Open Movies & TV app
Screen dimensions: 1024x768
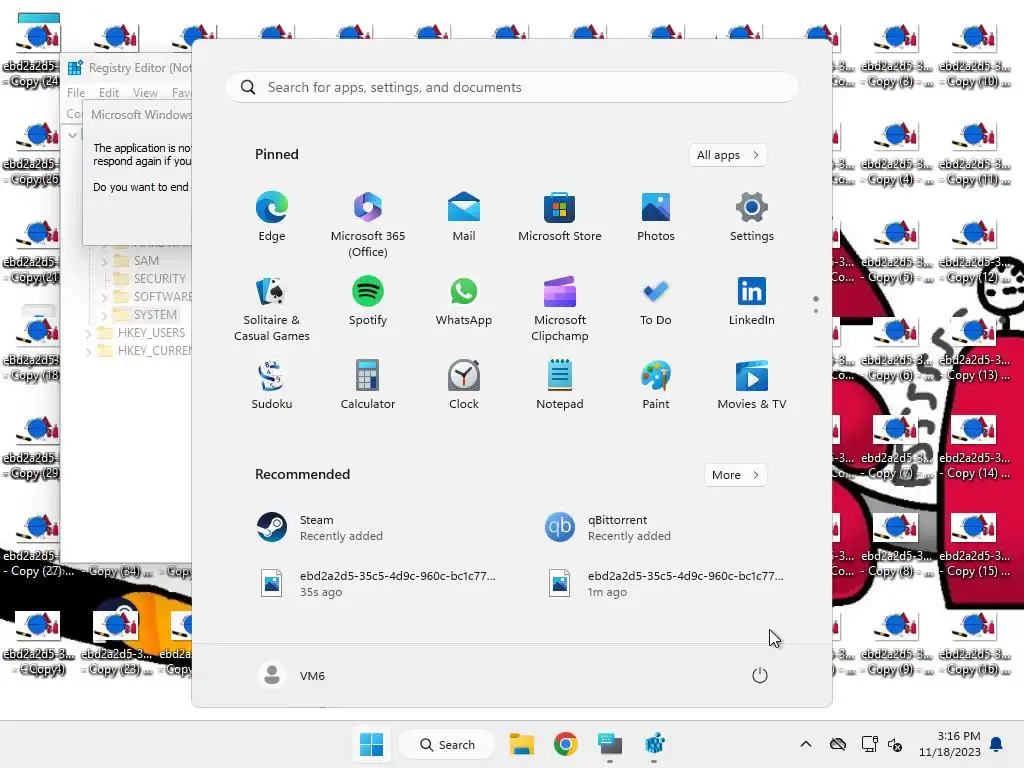point(752,385)
